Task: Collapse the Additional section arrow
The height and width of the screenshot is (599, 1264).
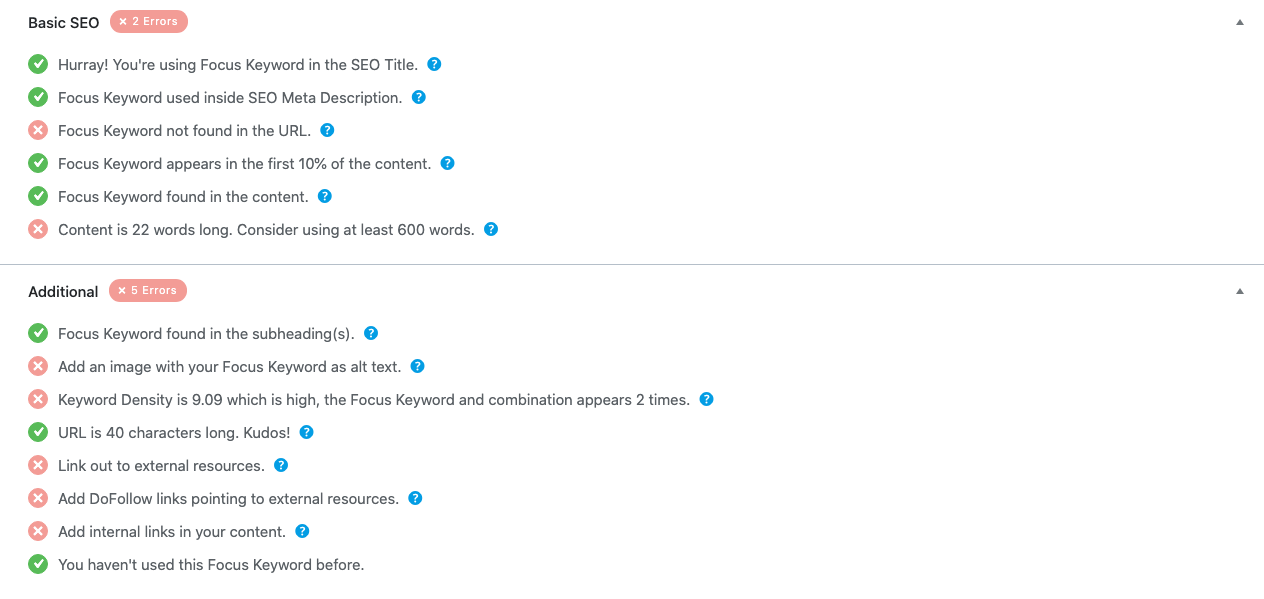Action: [x=1240, y=292]
